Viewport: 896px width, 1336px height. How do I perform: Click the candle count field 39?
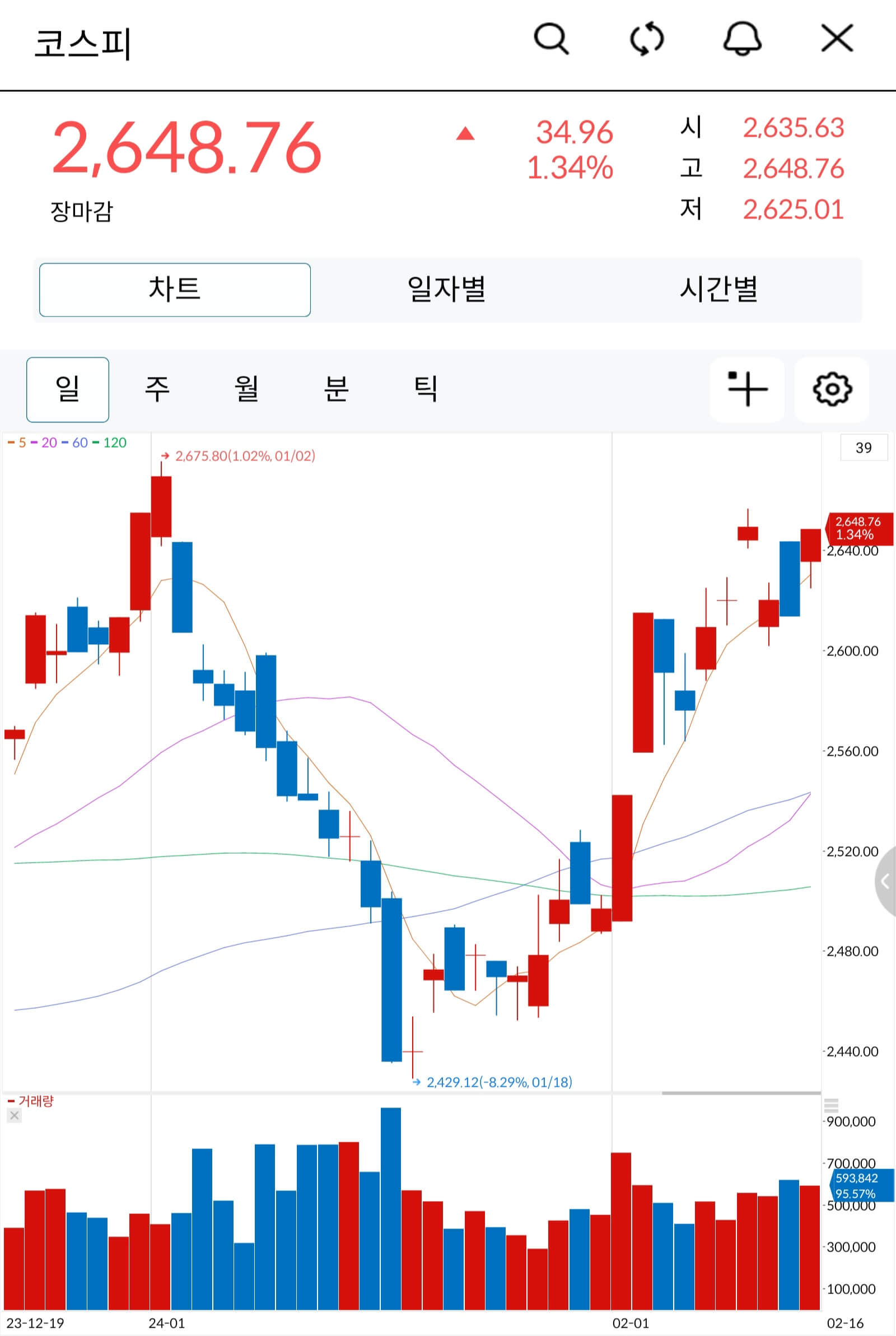point(864,448)
